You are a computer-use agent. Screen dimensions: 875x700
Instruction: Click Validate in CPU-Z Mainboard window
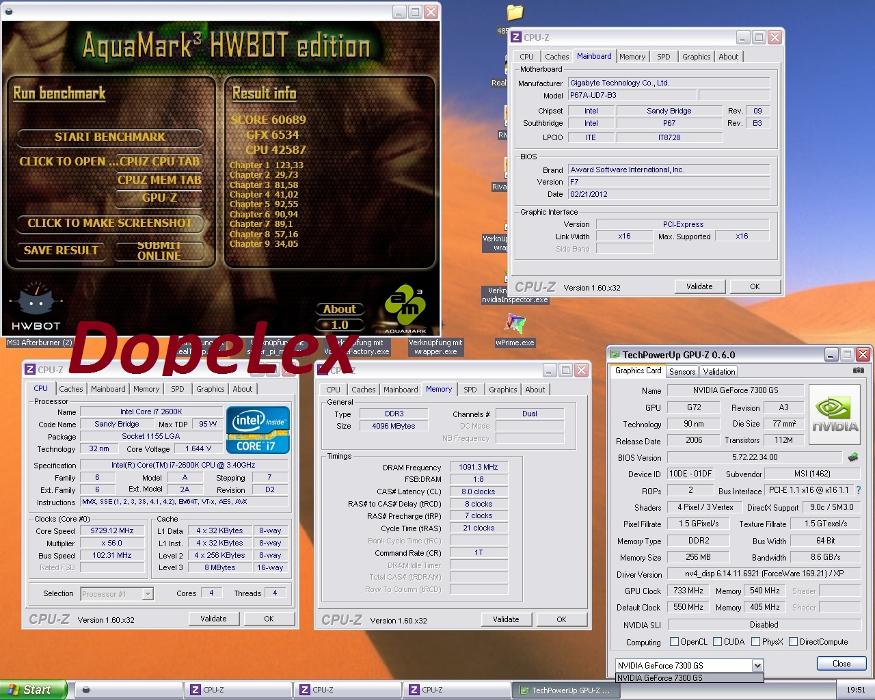[699, 286]
